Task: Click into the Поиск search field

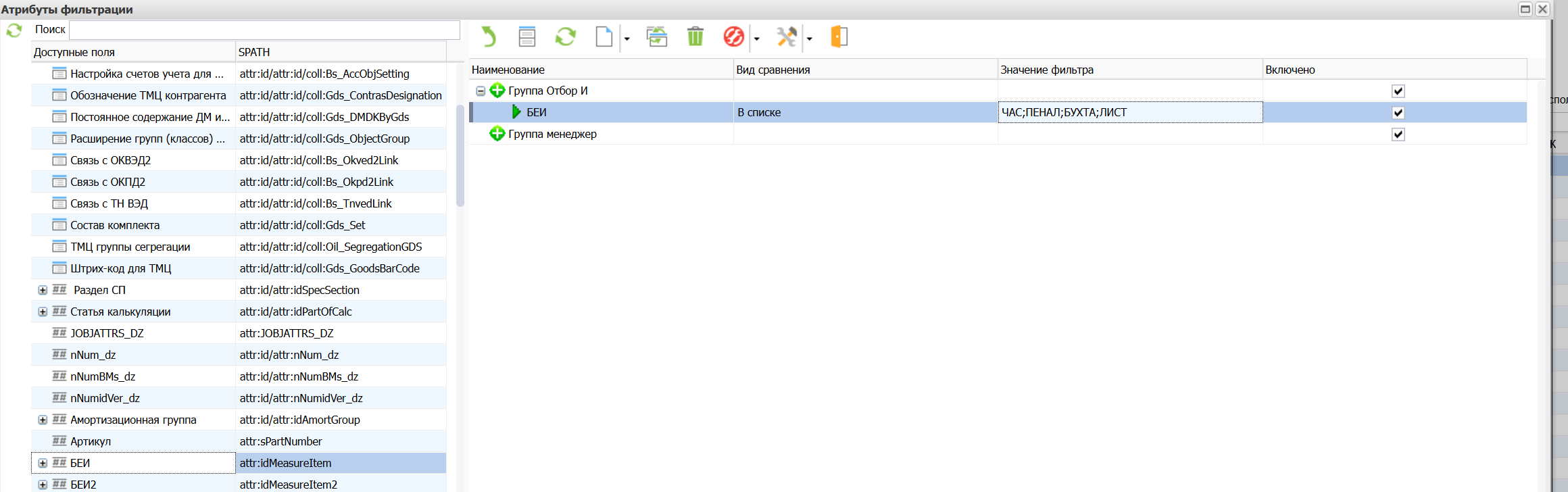Action: click(264, 30)
